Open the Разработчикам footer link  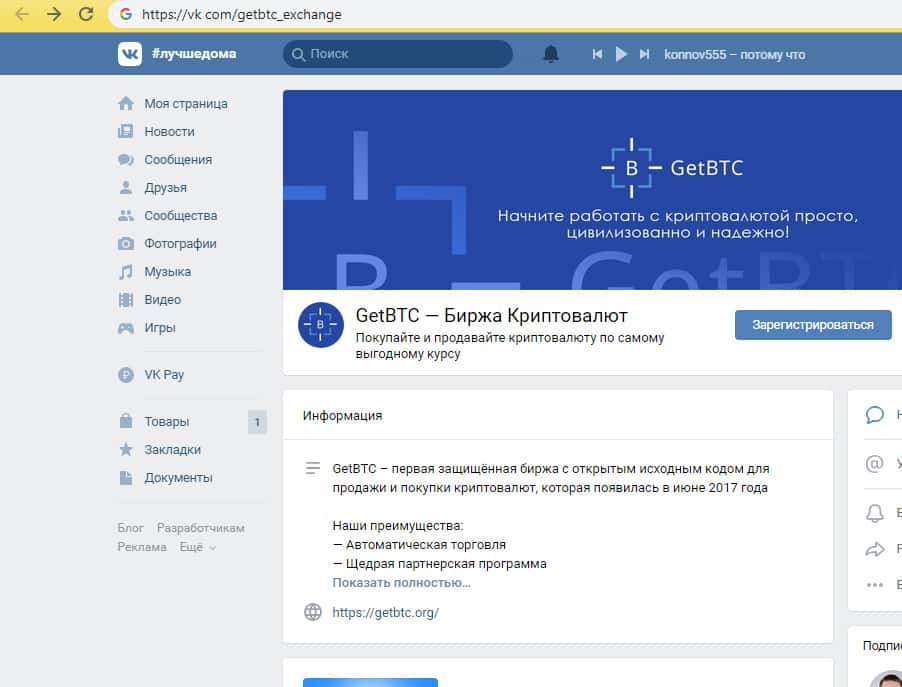[x=201, y=528]
